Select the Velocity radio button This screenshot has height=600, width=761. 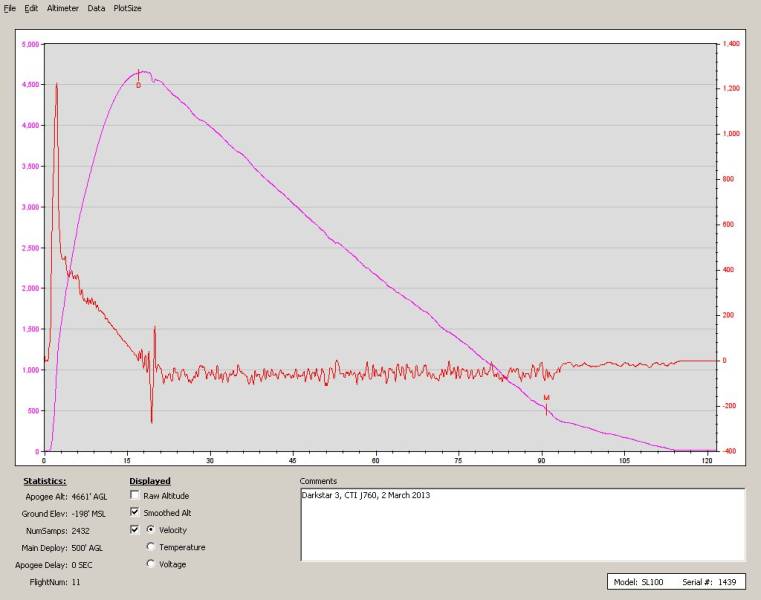click(151, 530)
